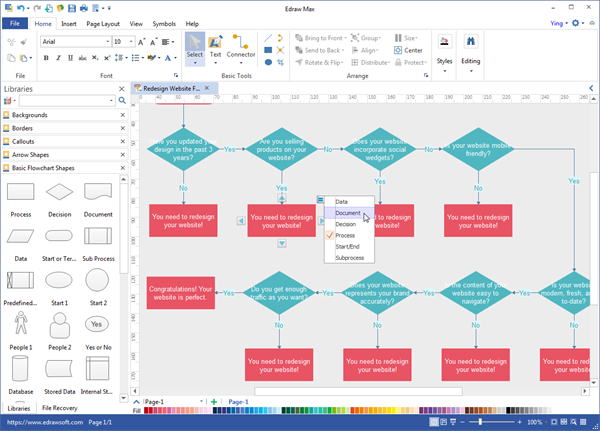Expand the Rotate & Flip dropdown

pos(342,63)
